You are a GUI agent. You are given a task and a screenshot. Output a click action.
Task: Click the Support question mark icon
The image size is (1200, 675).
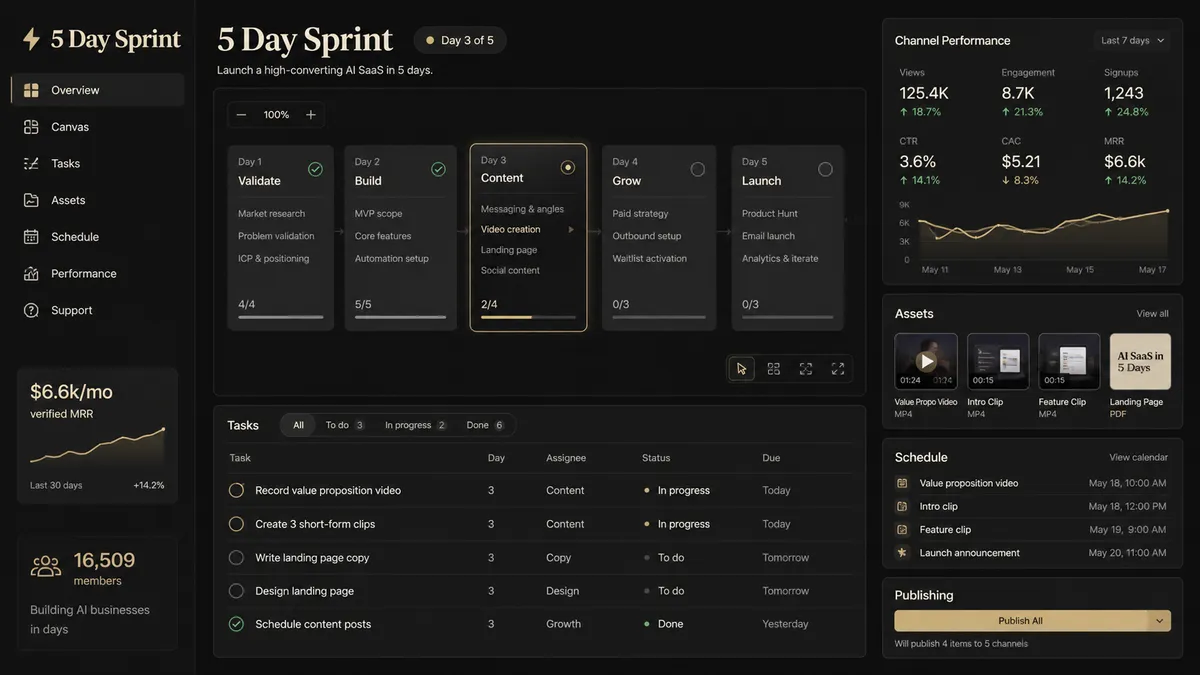point(31,310)
